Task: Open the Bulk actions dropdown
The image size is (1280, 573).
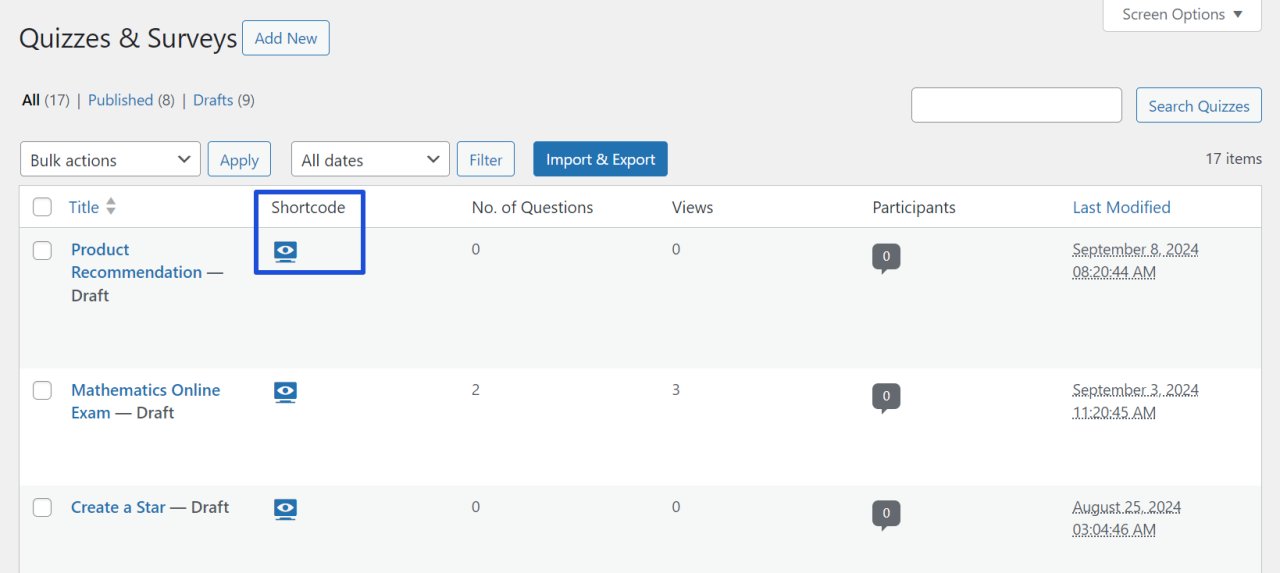Action: [110, 159]
